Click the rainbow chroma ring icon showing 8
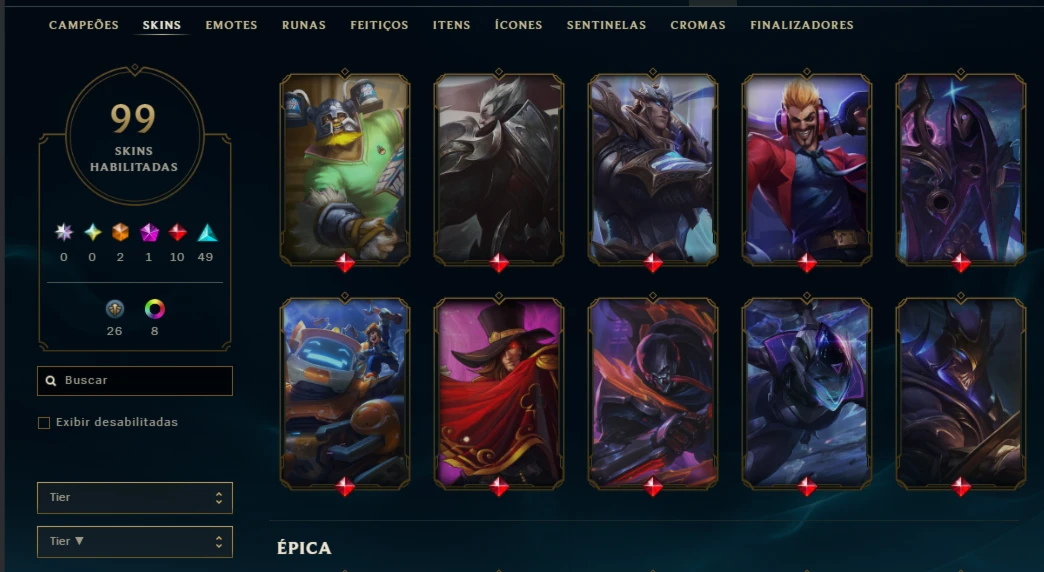Viewport: 1044px width, 572px height. tap(154, 309)
